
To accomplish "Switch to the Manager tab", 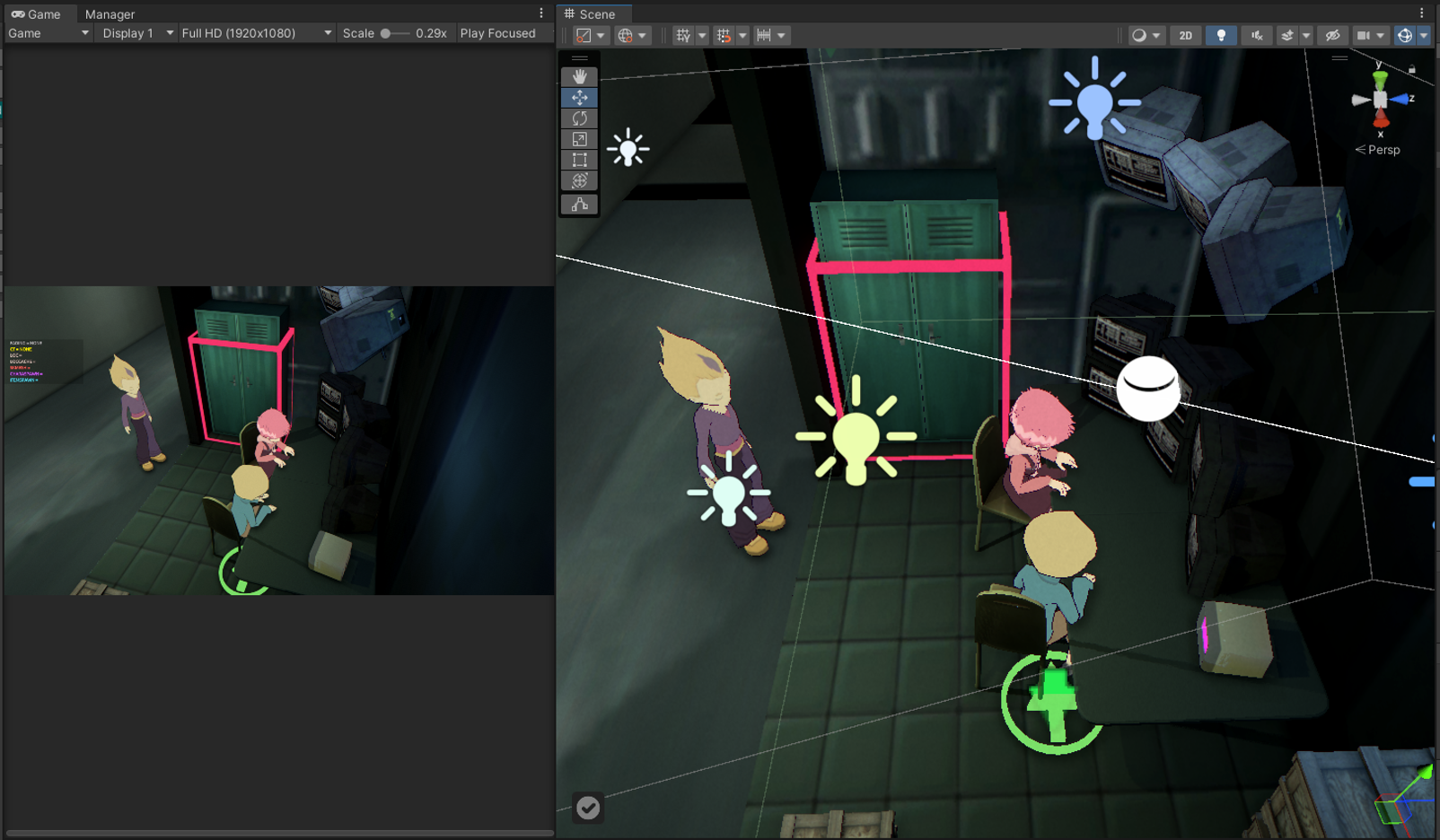I will [110, 14].
